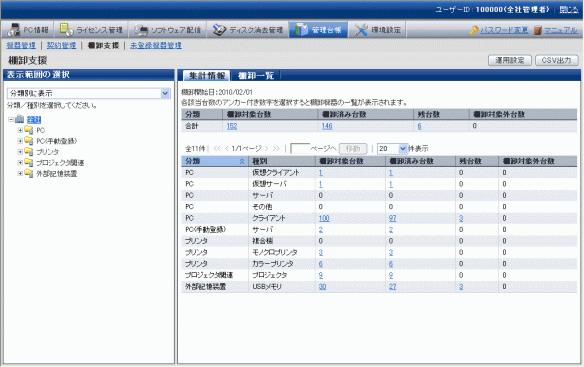Click the 種別 column header
584x367 pixels.
(x=282, y=161)
